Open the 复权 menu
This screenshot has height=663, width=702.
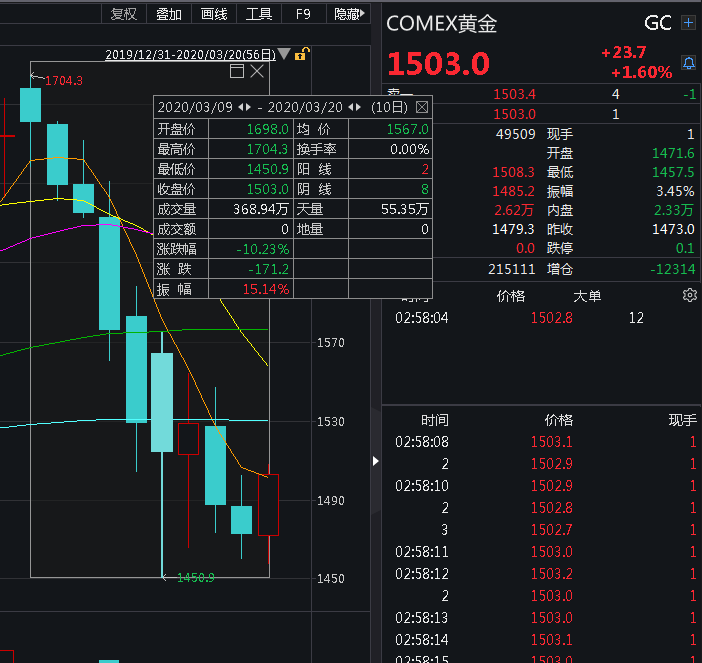tap(124, 14)
